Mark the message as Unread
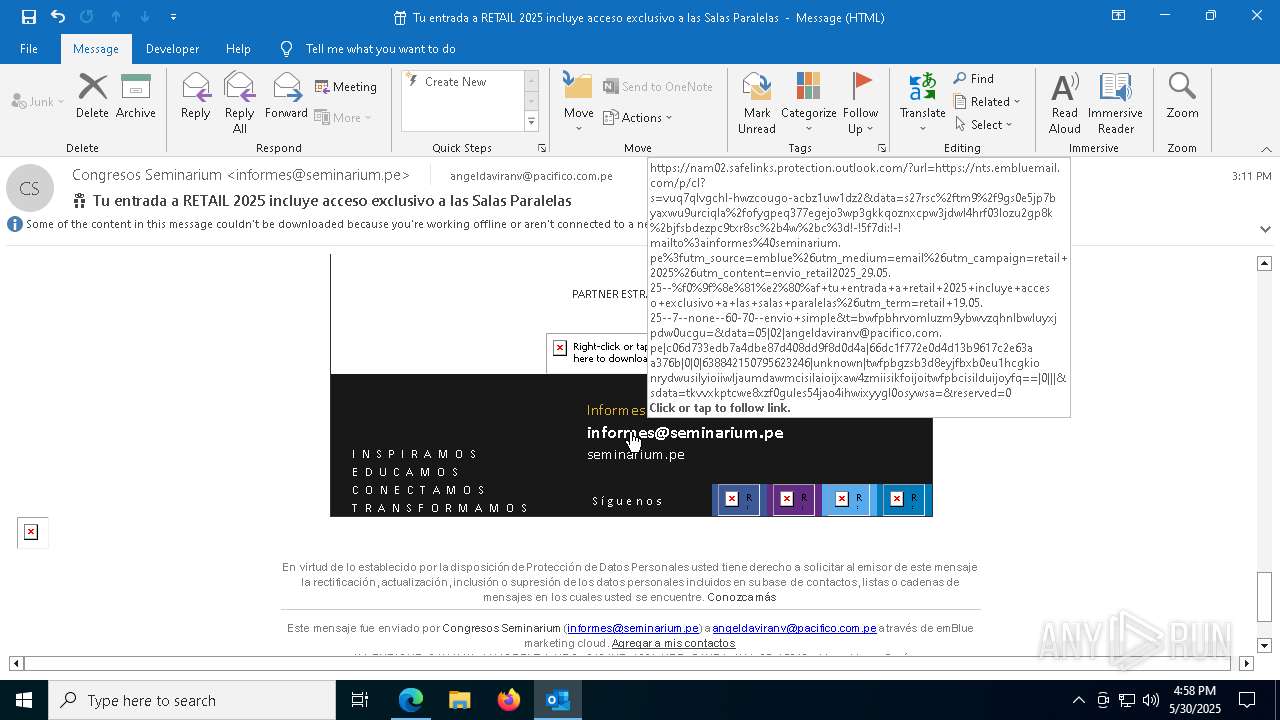The width and height of the screenshot is (1280, 720). (757, 103)
